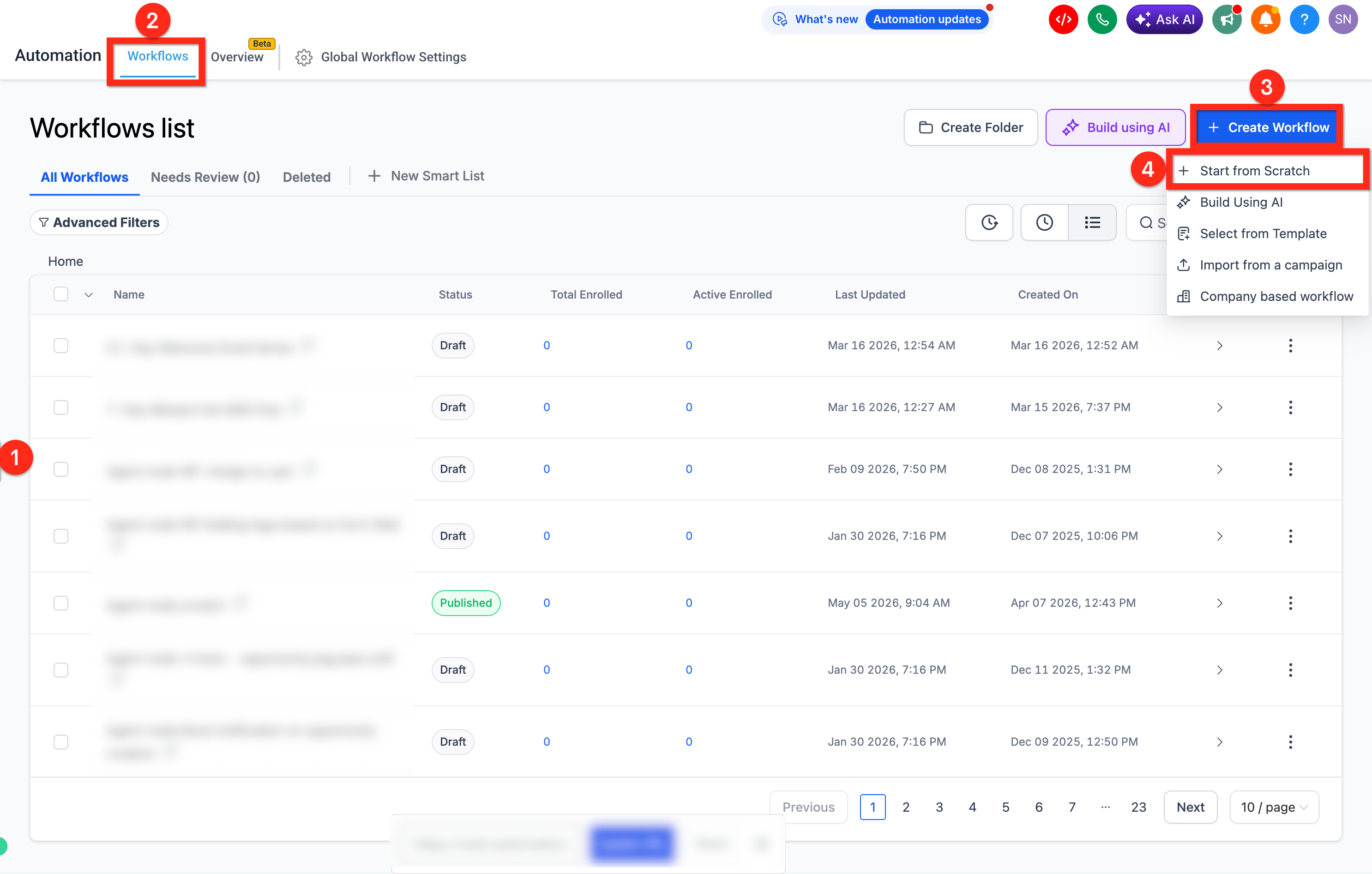Open the three-dot menu for the Mar 16 2026, 12:52 AM row

click(x=1291, y=346)
